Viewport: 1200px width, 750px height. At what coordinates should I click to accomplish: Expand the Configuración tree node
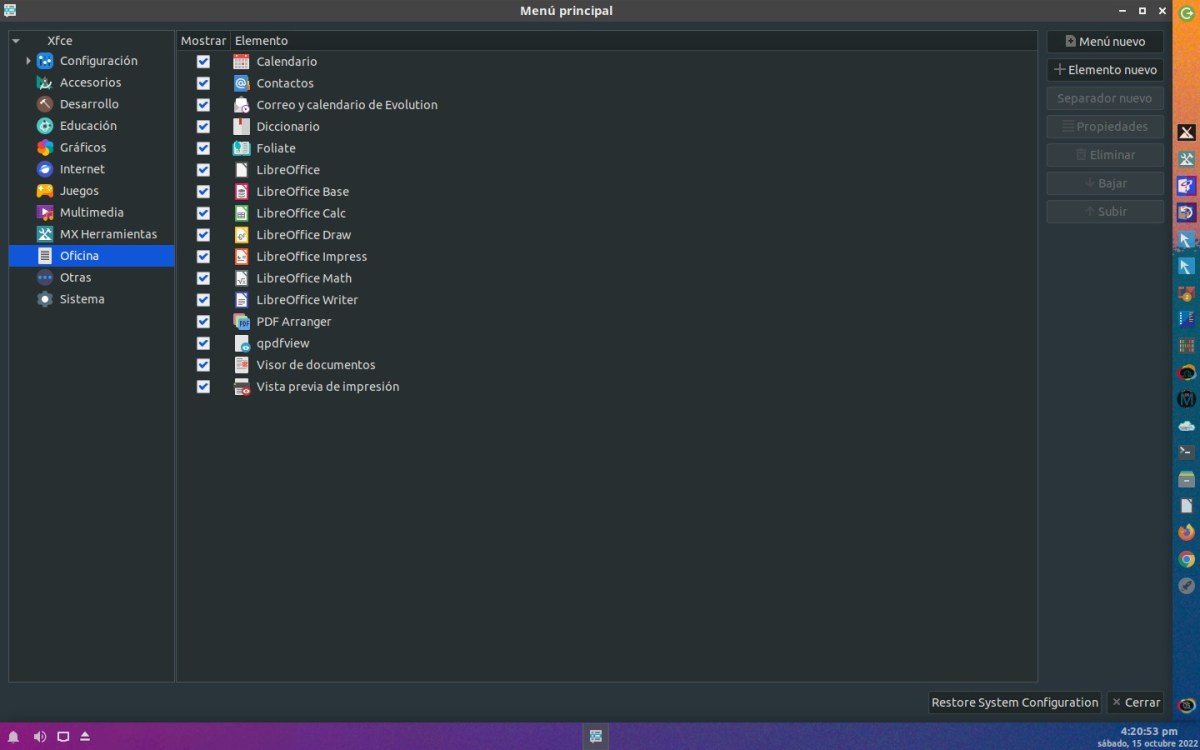28,61
